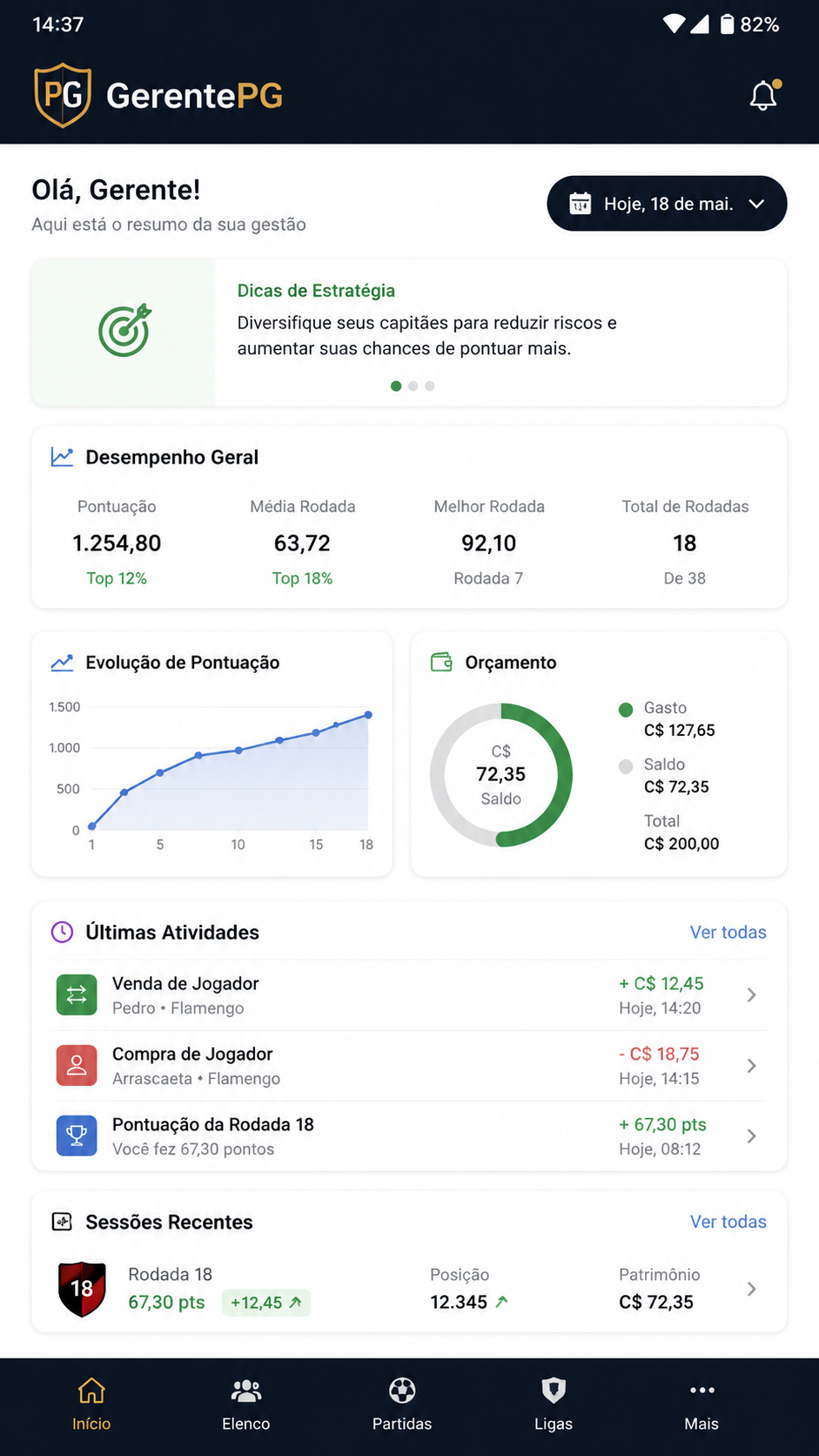
Task: Click the Sessões Recentes panel icon
Action: [x=62, y=1222]
